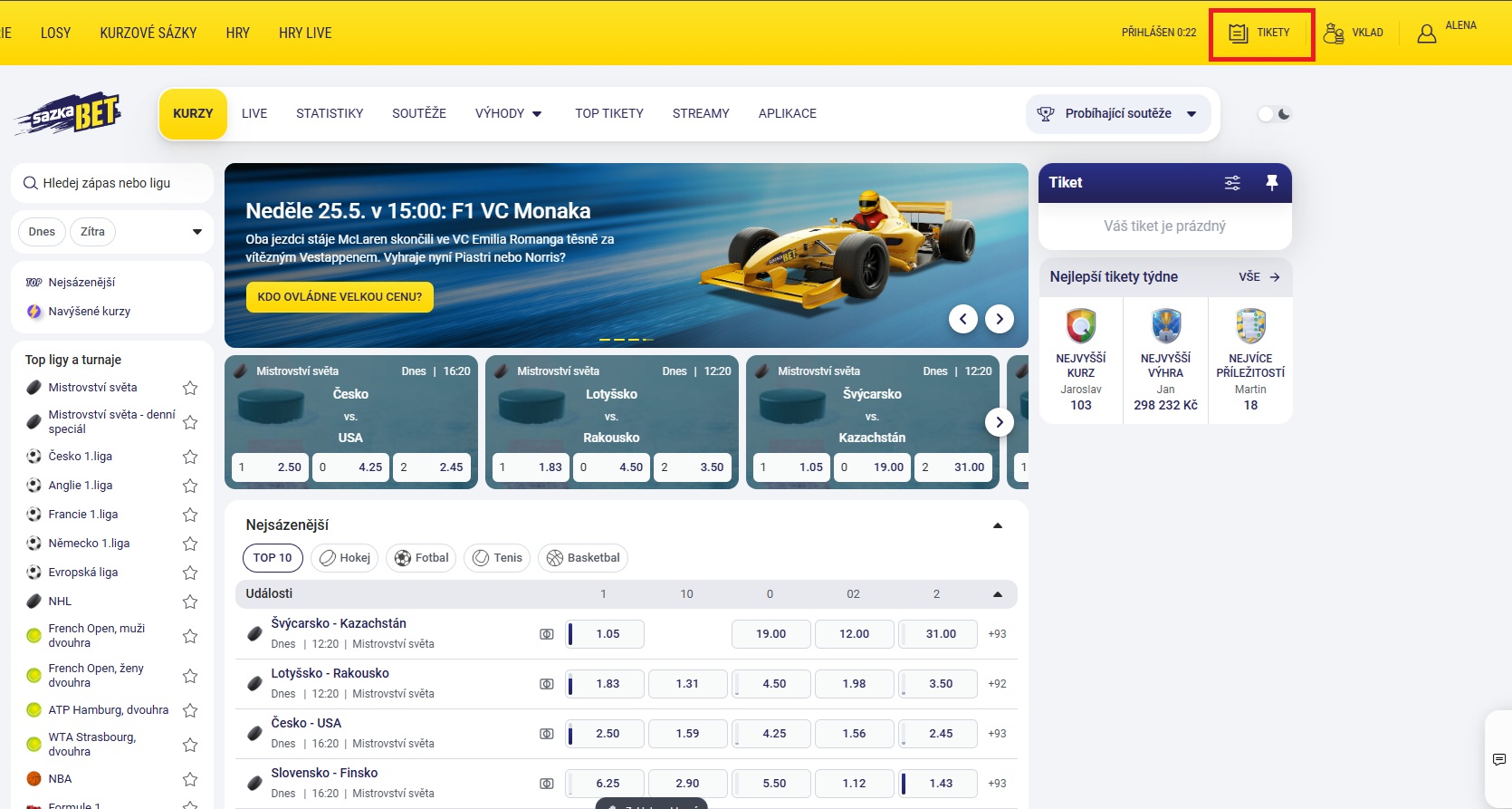
Task: Select TOP 10 filter chip
Action: pyautogui.click(x=273, y=558)
